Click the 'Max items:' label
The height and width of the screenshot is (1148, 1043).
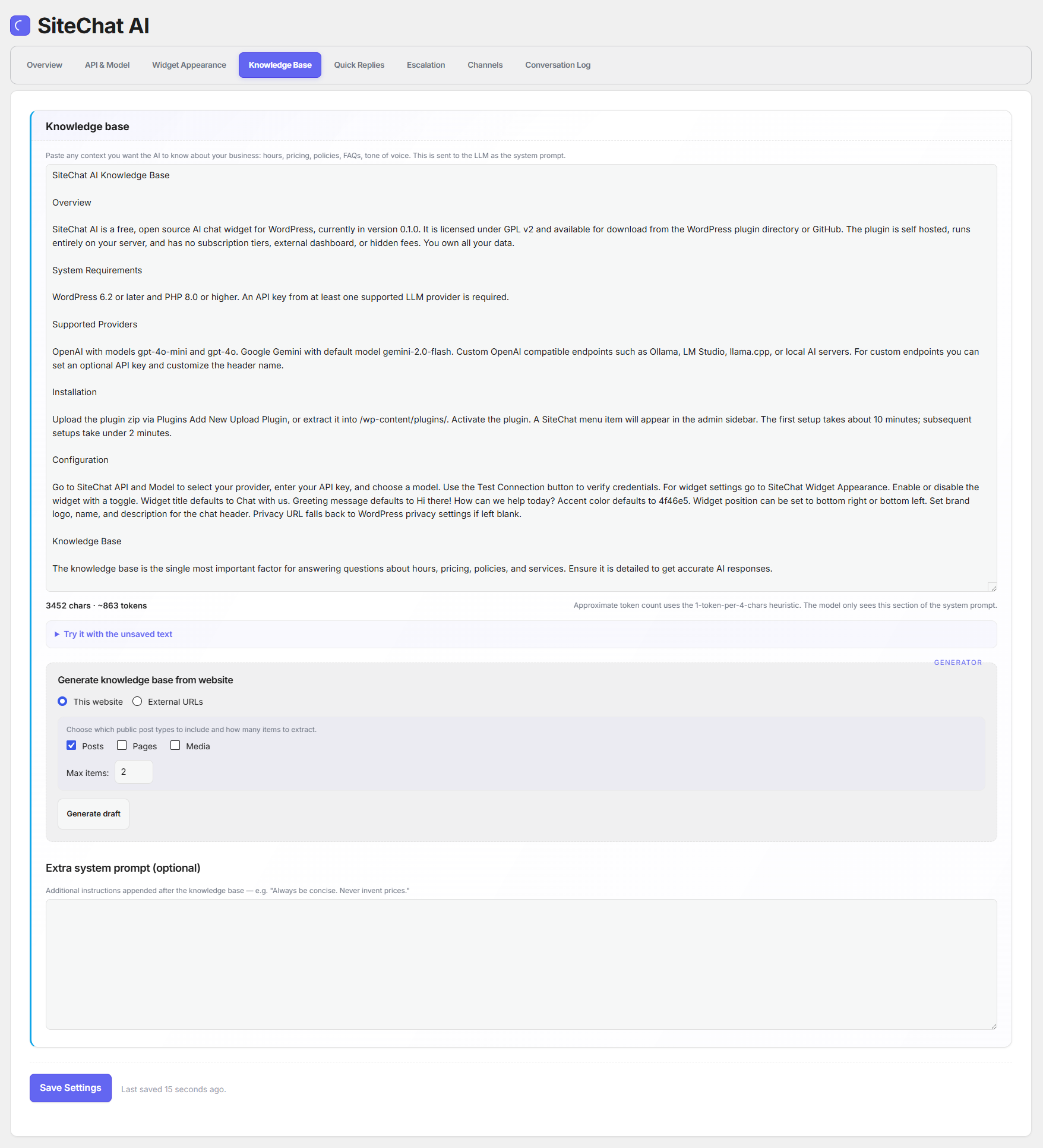tap(88, 773)
